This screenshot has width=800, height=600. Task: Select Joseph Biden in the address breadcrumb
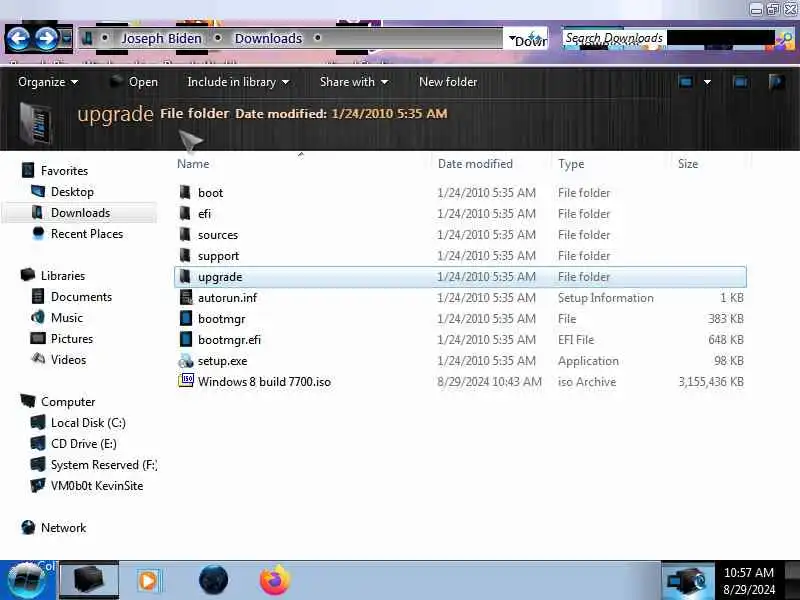click(x=161, y=38)
